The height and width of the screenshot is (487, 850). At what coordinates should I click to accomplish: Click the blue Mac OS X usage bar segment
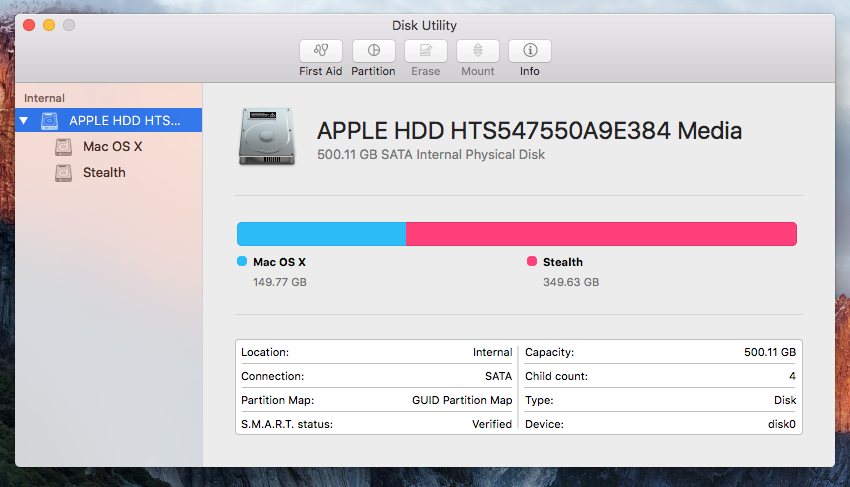tap(321, 234)
